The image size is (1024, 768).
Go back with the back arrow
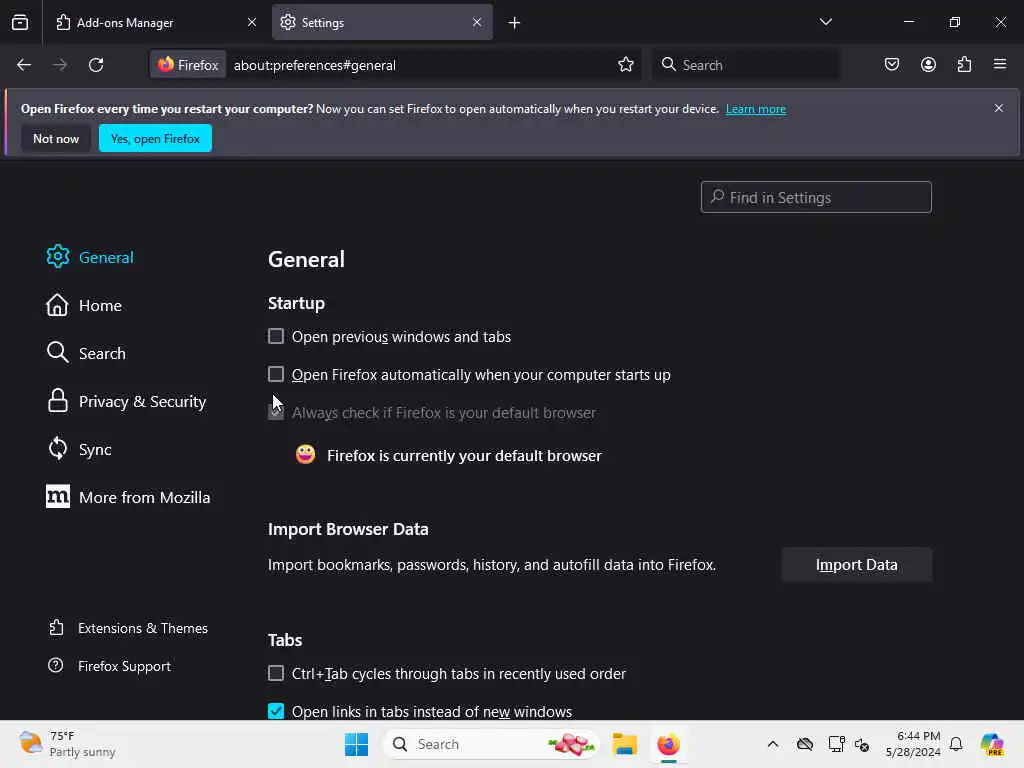pos(24,65)
